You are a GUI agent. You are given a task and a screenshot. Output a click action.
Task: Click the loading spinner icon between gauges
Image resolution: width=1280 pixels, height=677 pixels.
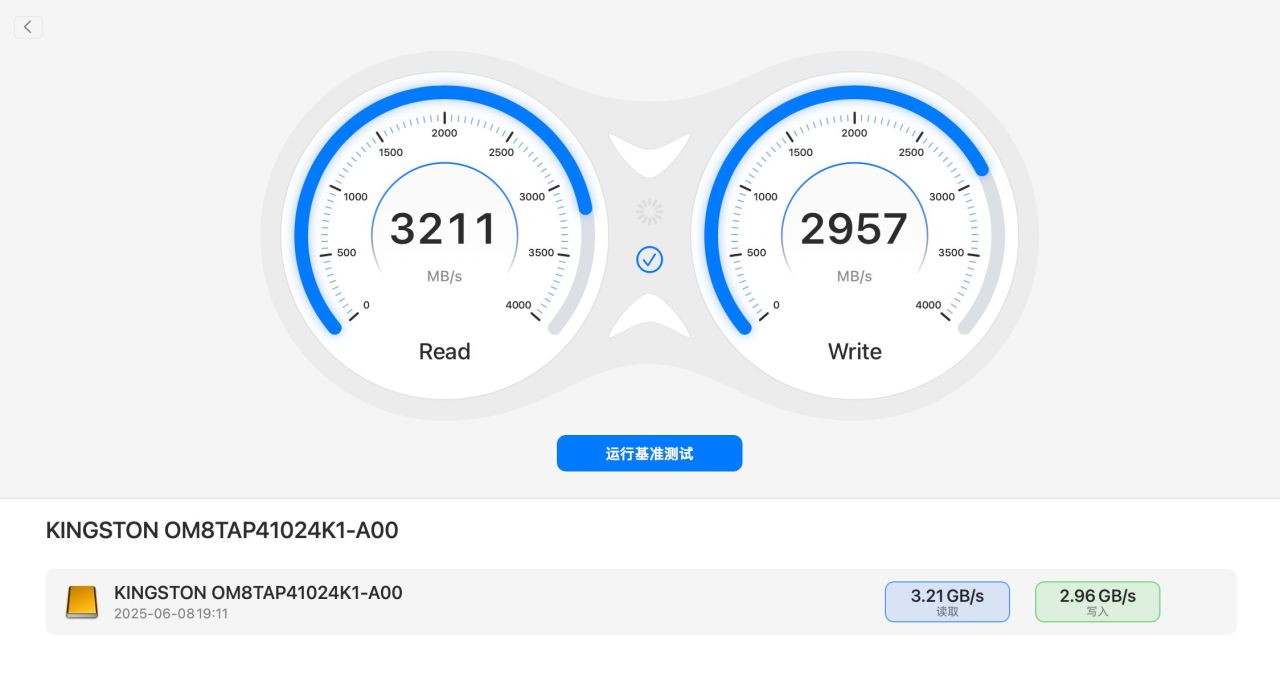(x=650, y=211)
